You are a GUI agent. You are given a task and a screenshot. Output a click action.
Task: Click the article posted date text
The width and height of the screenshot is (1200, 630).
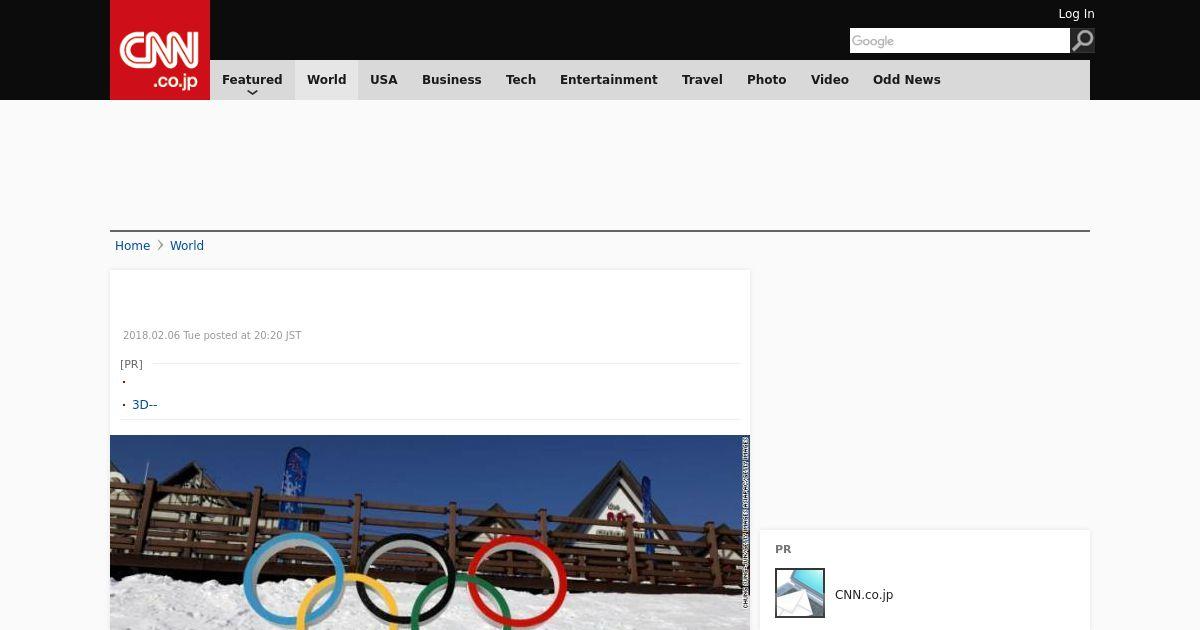click(212, 336)
